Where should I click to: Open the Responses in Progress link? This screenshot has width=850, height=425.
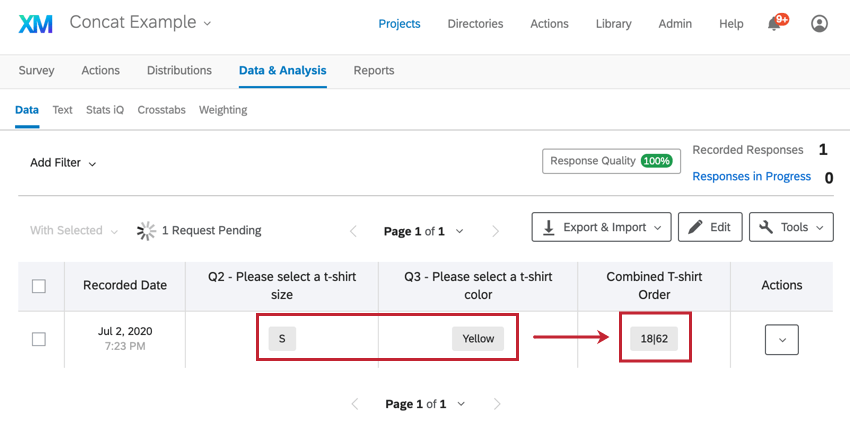click(x=751, y=176)
